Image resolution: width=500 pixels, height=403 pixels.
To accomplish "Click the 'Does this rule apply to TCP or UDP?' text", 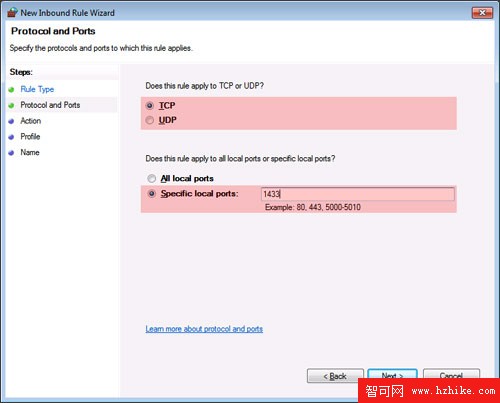I will tap(204, 86).
